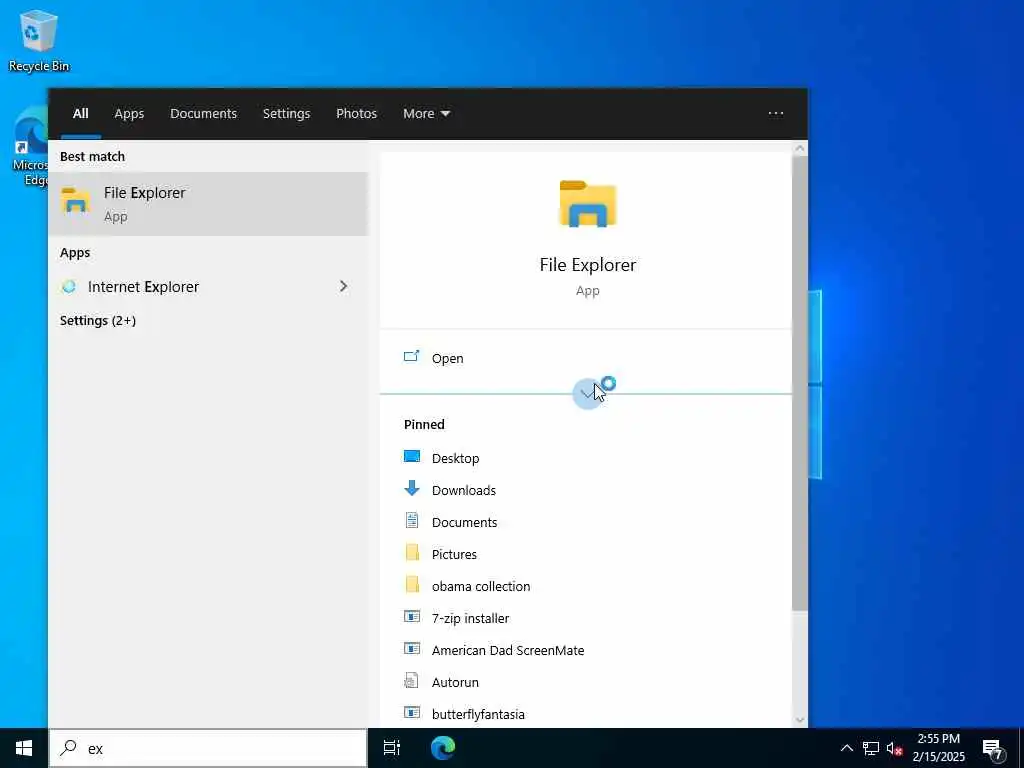Open the pinned Documents label
This screenshot has width=1024, height=768.
pyautogui.click(x=464, y=522)
